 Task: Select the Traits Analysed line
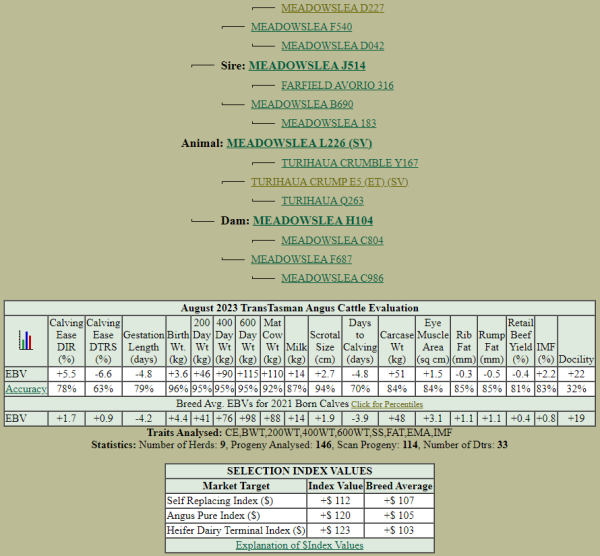coord(299,433)
